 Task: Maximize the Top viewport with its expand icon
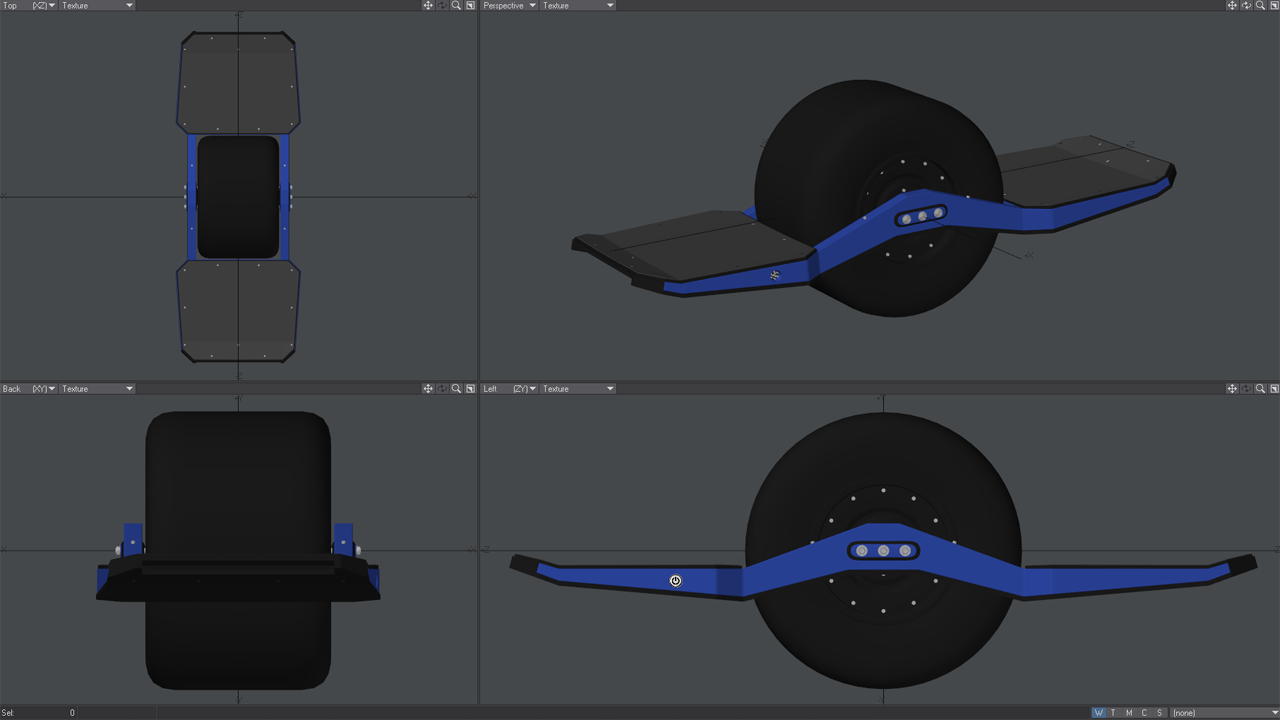pos(470,5)
